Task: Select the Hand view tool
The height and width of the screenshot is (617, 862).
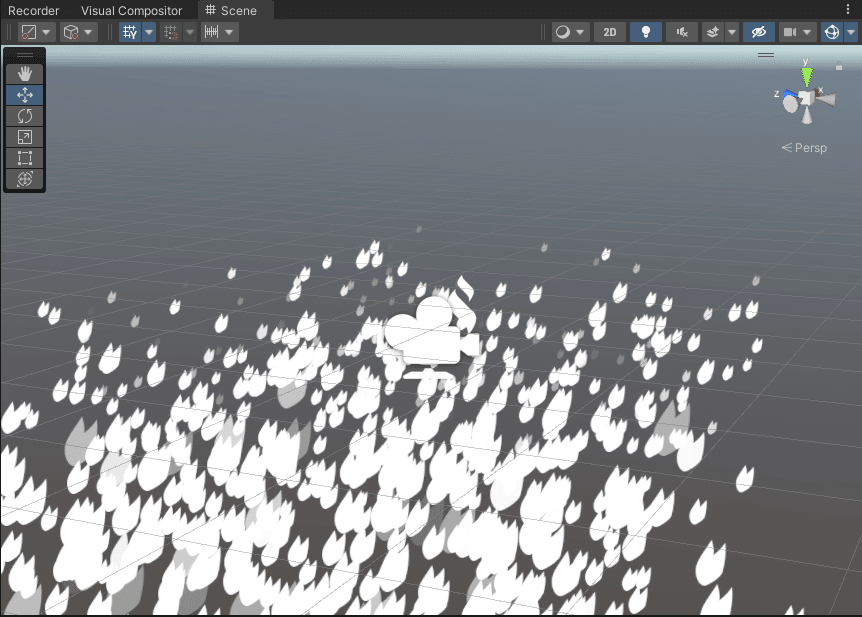Action: pyautogui.click(x=25, y=74)
